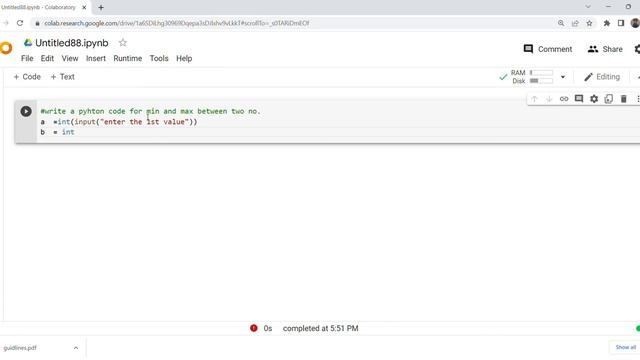Screen dimensions: 640x360
Task: Share the notebook
Action: point(605,49)
